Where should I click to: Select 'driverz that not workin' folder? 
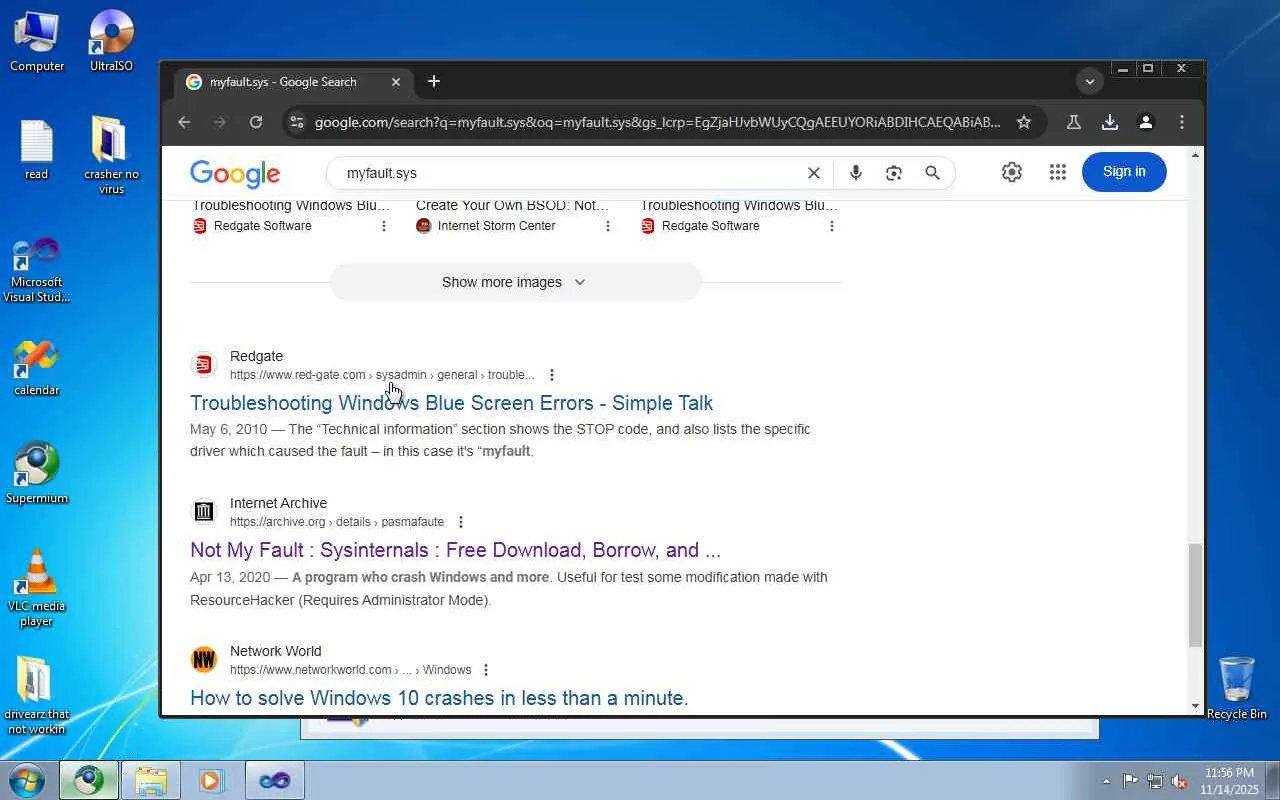(37, 696)
